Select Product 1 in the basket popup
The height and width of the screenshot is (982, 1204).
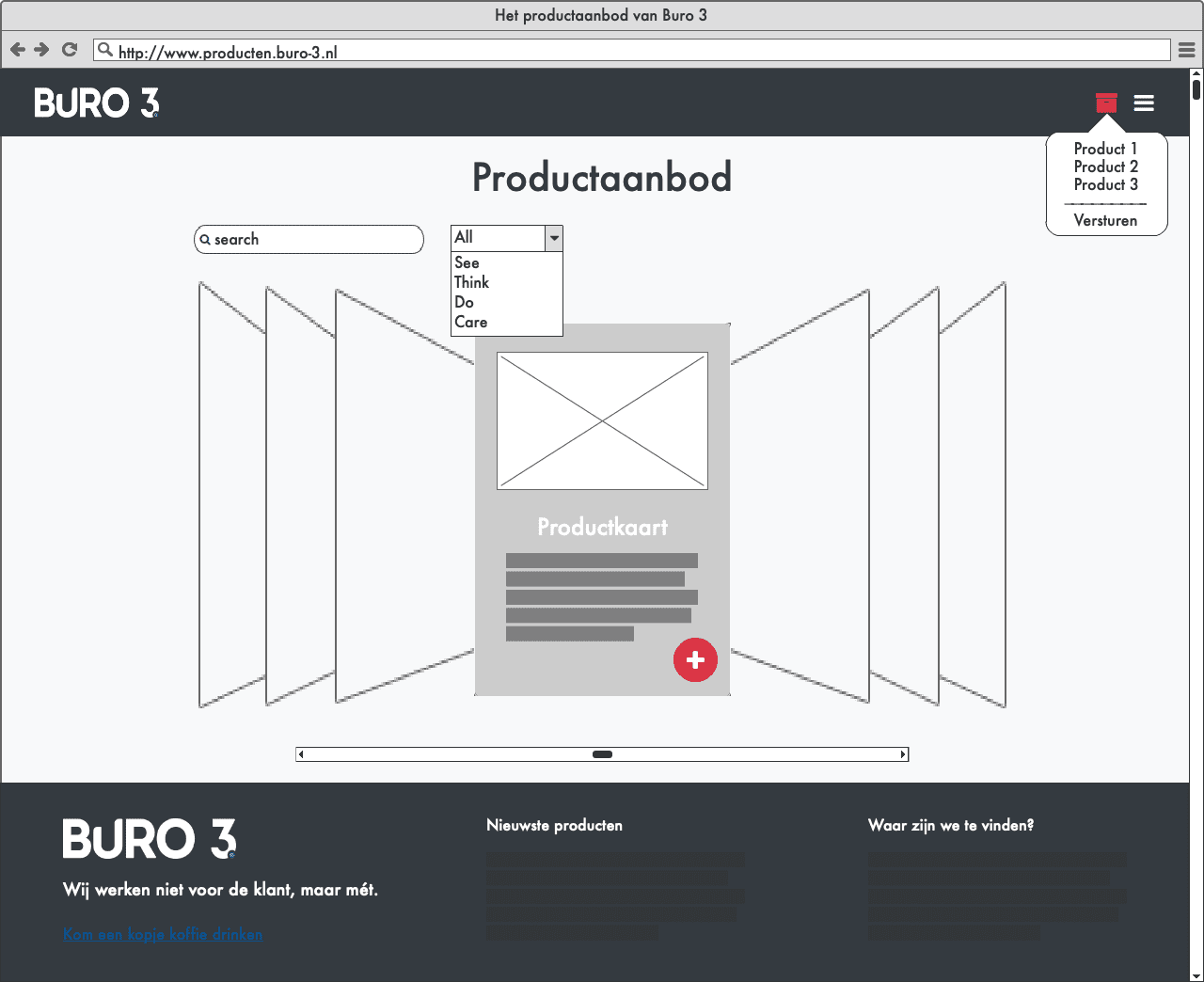[1105, 149]
